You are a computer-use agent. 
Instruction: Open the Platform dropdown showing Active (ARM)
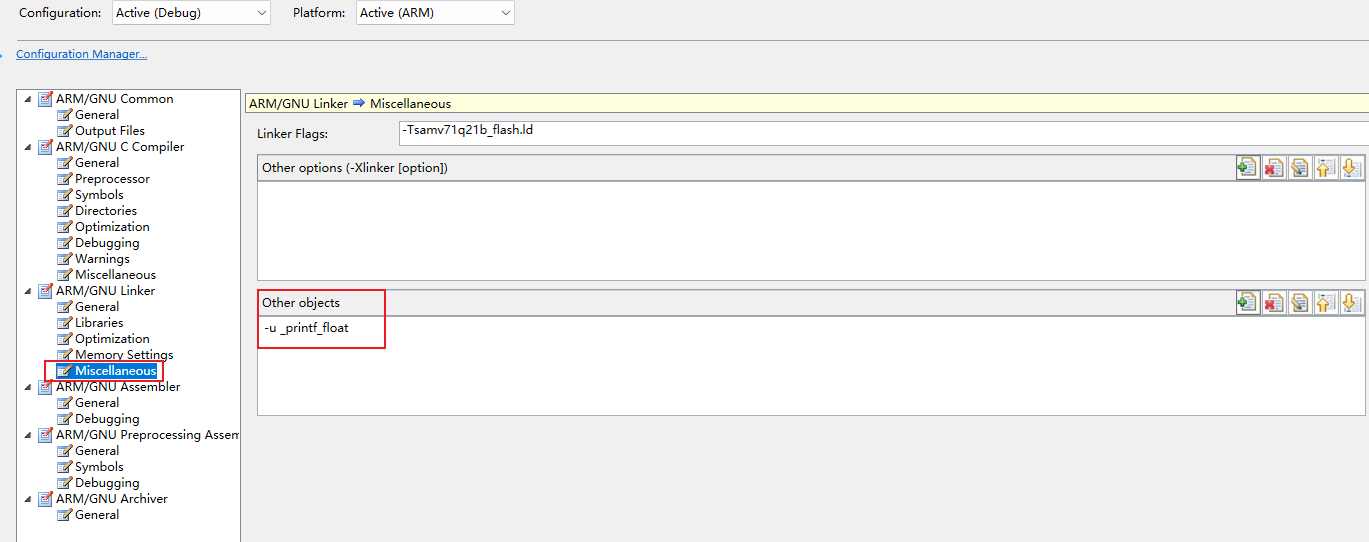click(x=435, y=13)
